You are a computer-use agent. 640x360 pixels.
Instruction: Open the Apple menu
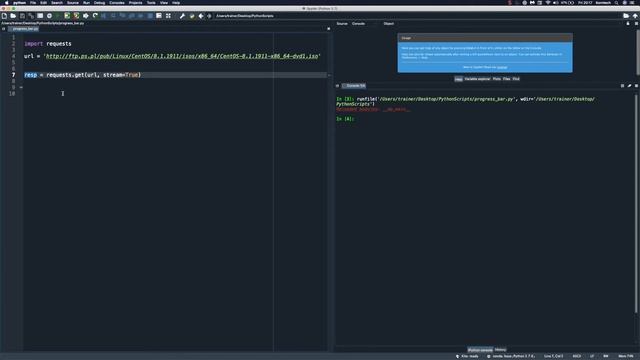[x=6, y=2]
